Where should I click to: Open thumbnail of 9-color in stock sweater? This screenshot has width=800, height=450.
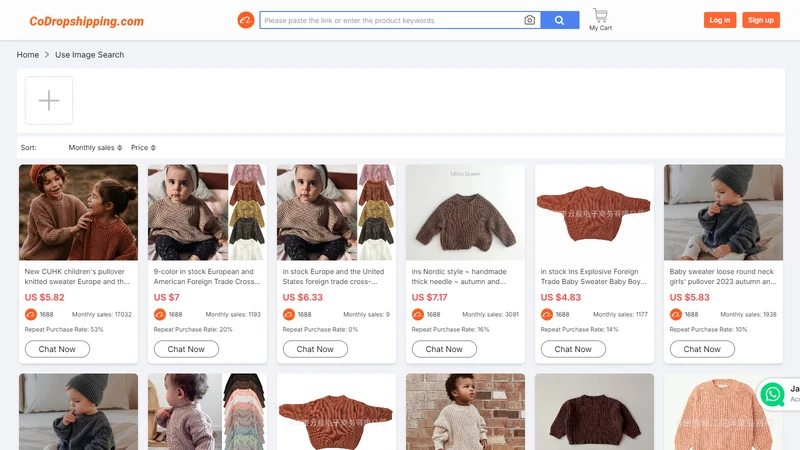coord(207,212)
